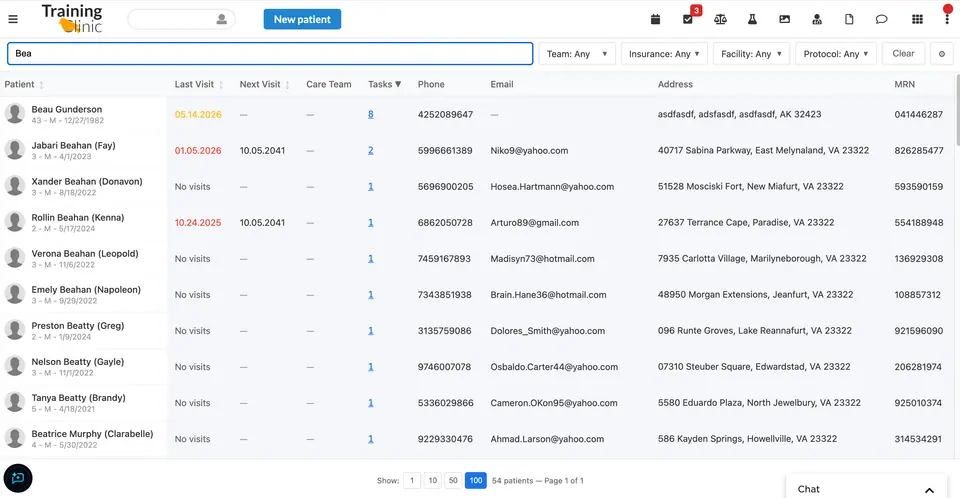The height and width of the screenshot is (498, 960).
Task: Click email Brain.Hane36@hotmail.com
Action: (x=548, y=295)
